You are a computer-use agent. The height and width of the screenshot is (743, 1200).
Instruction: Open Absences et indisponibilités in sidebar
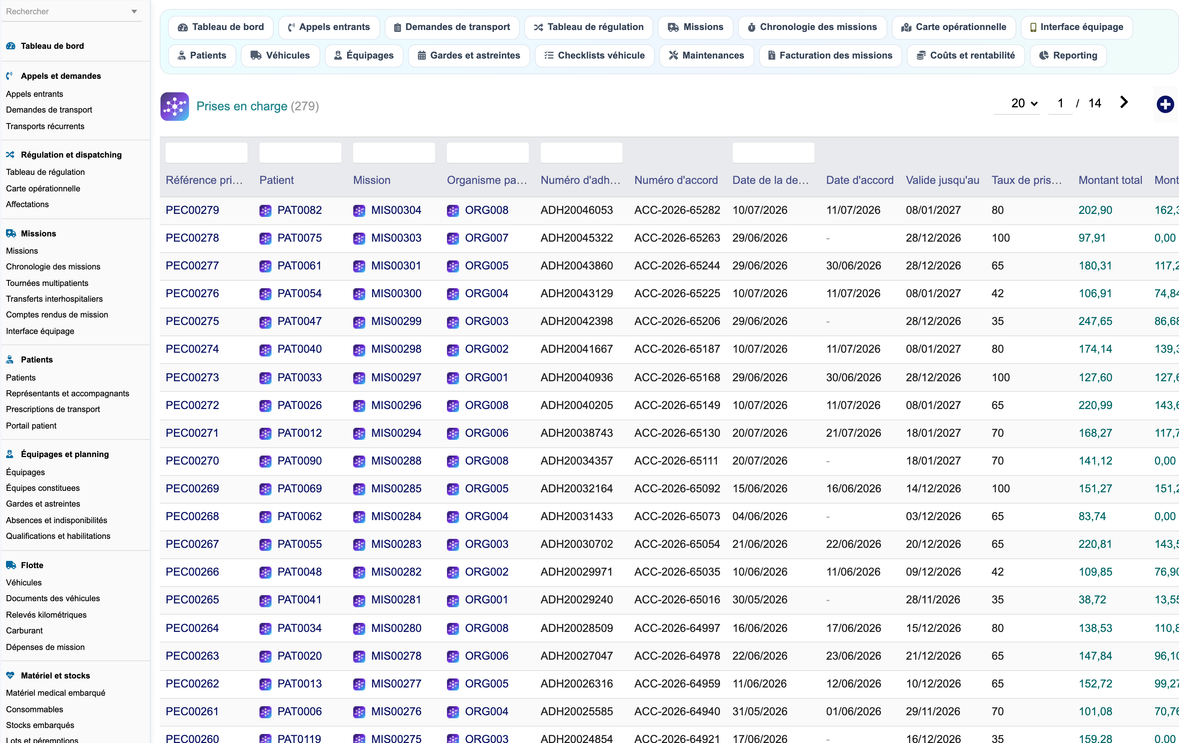click(56, 520)
